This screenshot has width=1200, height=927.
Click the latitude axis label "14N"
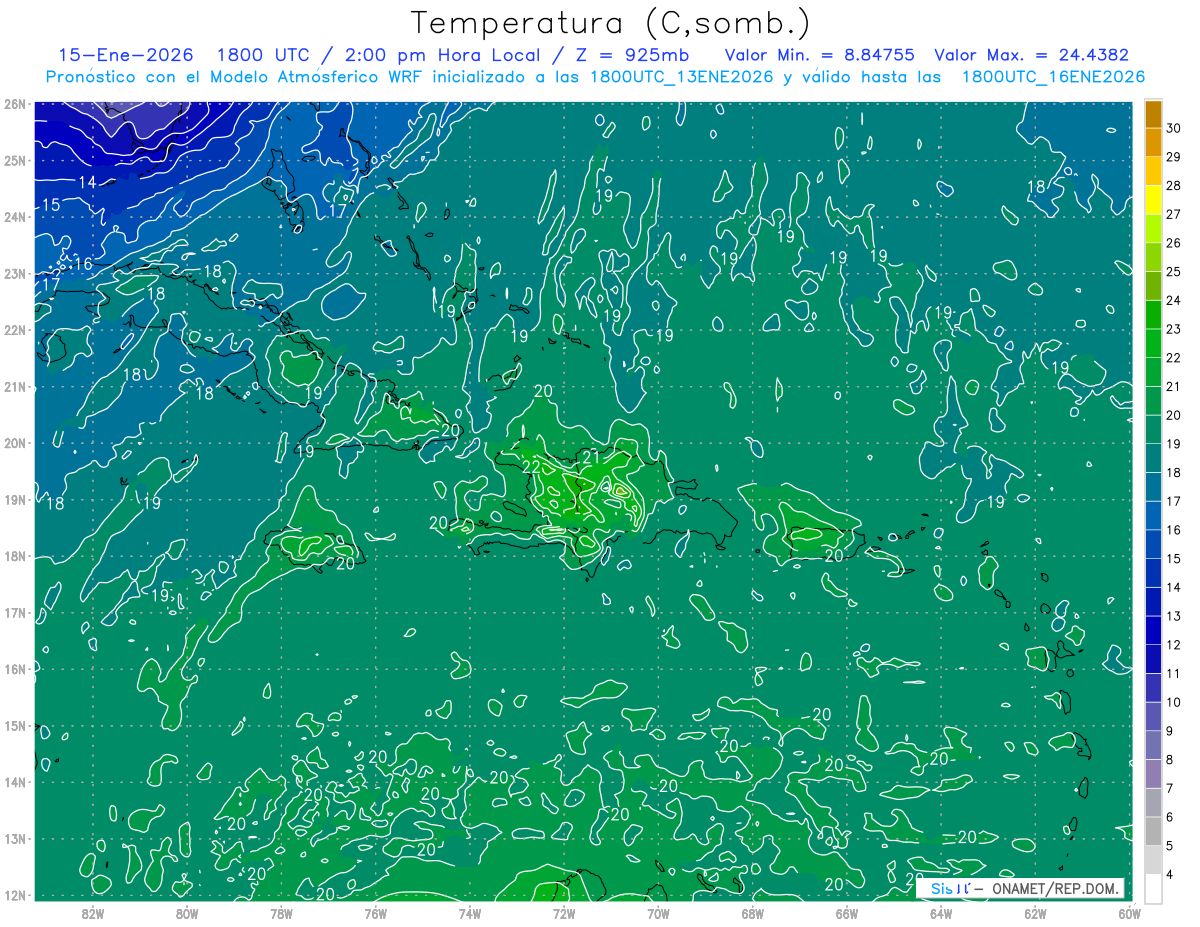pyautogui.click(x=14, y=782)
